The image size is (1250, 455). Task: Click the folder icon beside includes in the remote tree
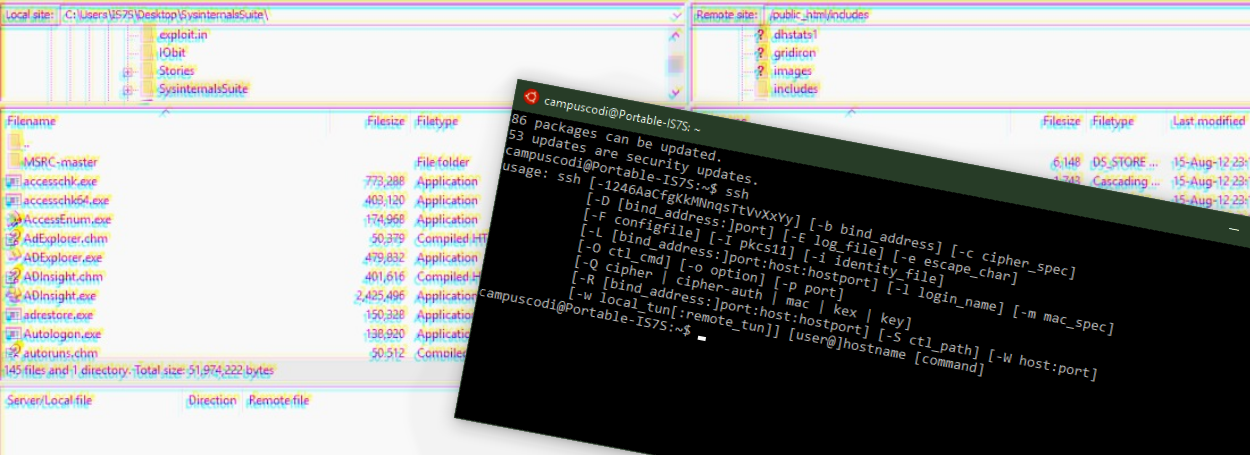pos(763,89)
